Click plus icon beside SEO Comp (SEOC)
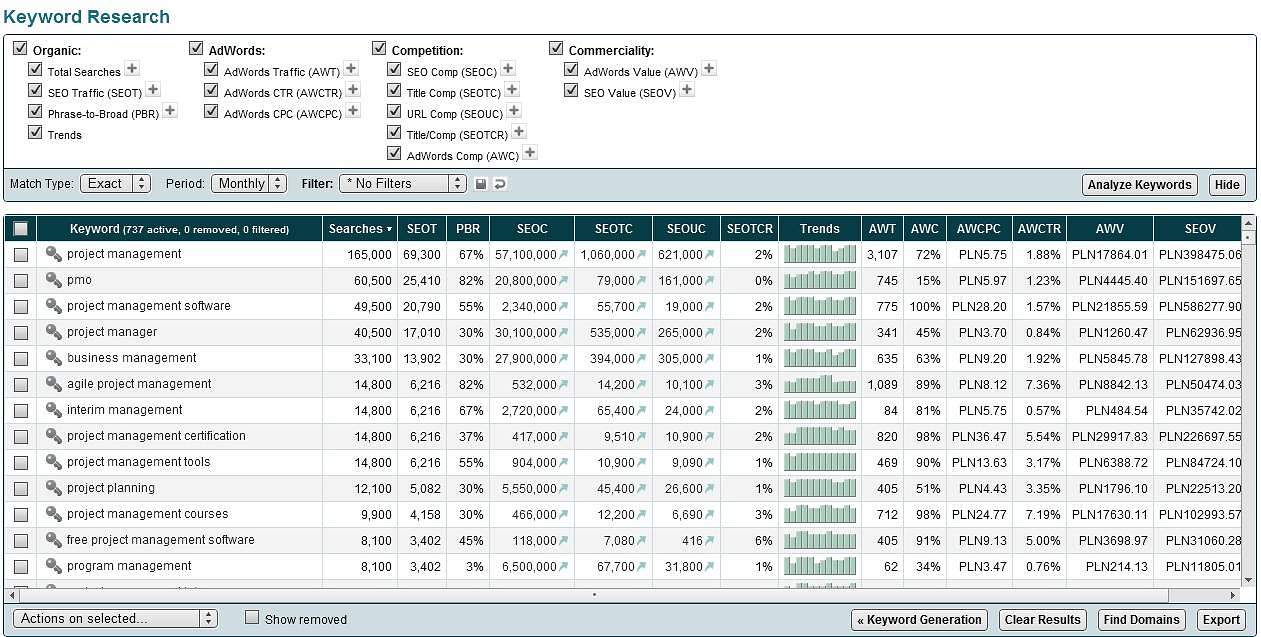Image resolution: width=1261 pixels, height=637 pixels. [508, 69]
